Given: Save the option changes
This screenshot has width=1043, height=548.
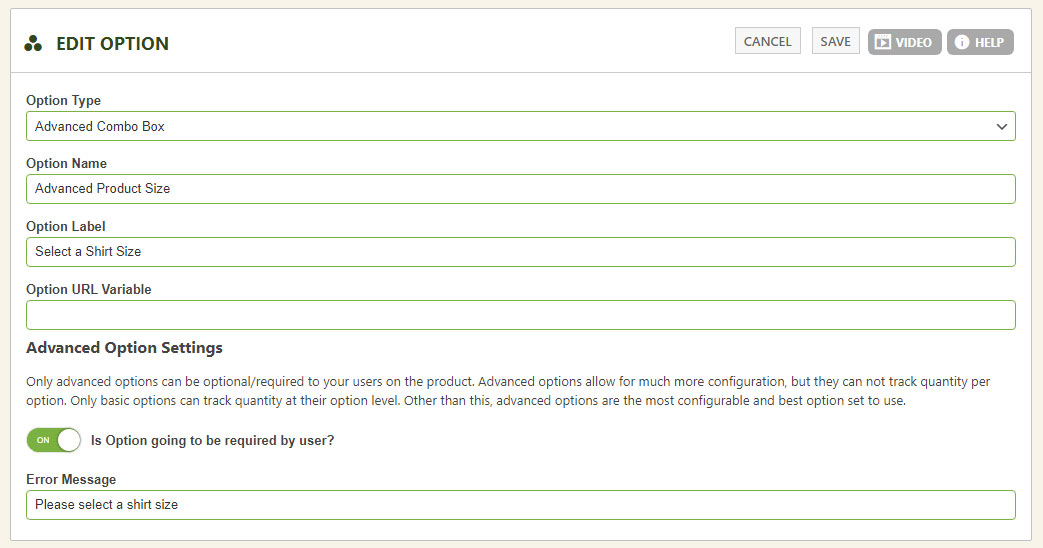Looking at the screenshot, I should click(x=835, y=41).
